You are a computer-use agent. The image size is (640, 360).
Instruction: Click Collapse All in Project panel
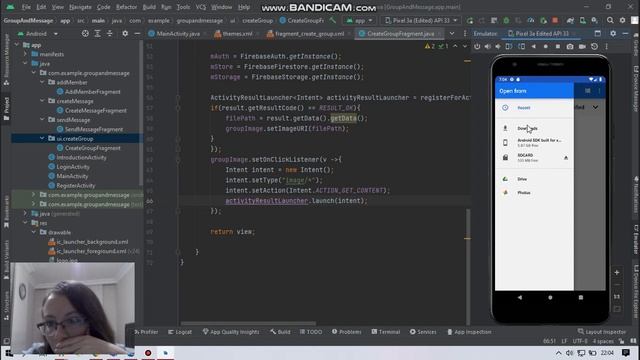(110, 33)
